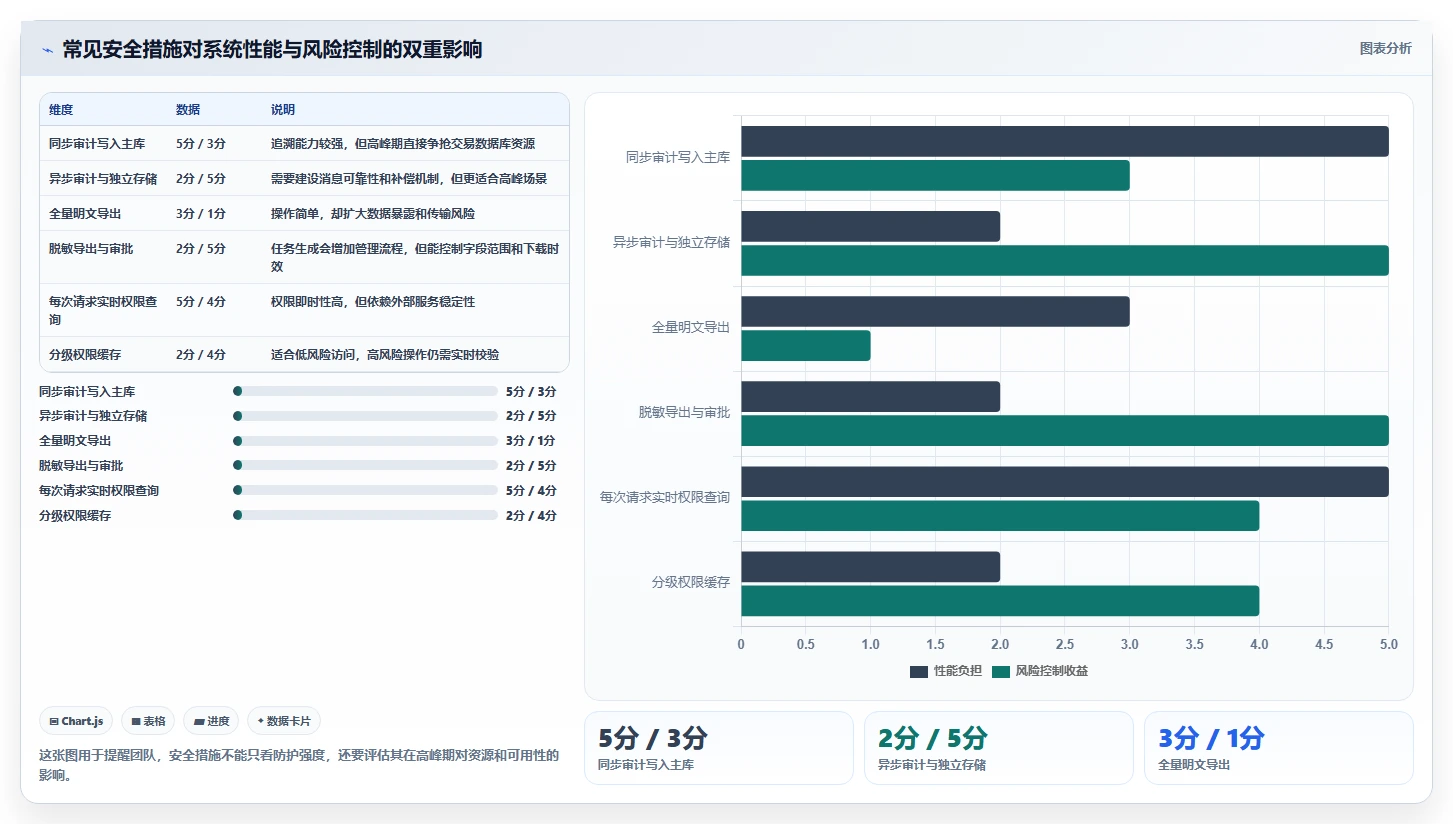Click the title icon beside 常见安全措施 heading
This screenshot has width=1453, height=824.
coord(47,50)
